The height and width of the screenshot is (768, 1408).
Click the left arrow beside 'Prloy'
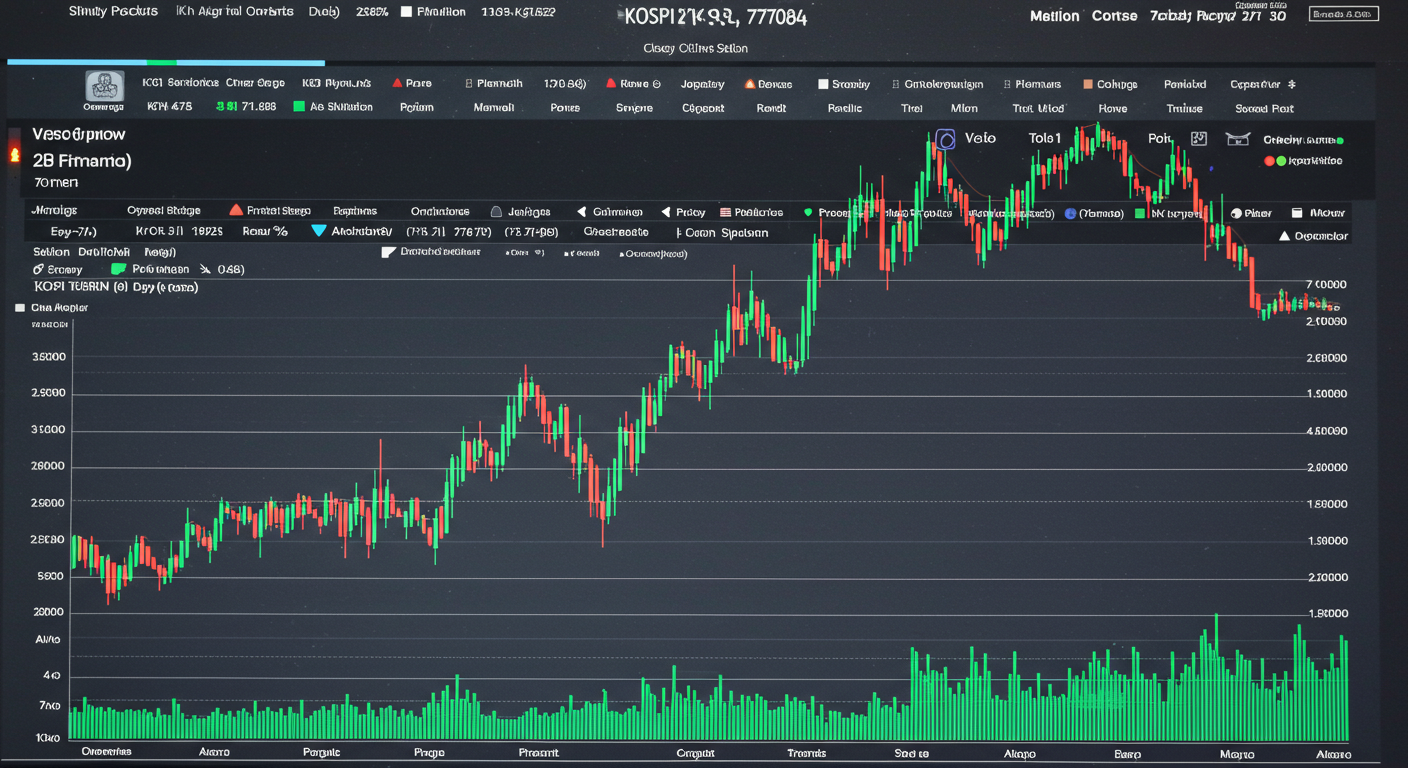tap(665, 212)
